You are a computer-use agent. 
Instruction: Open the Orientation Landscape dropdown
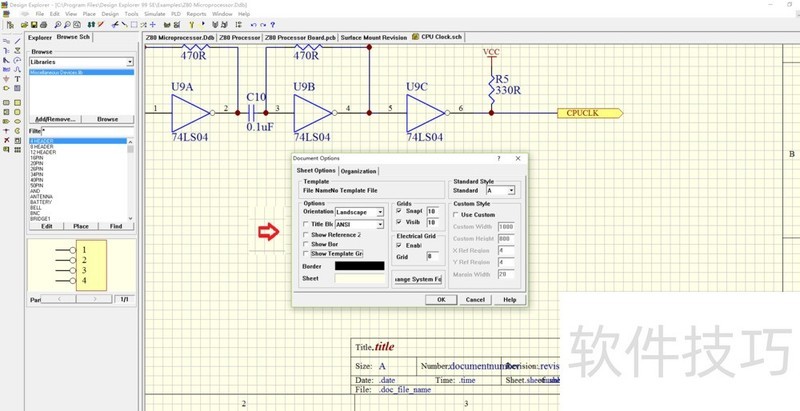click(380, 212)
